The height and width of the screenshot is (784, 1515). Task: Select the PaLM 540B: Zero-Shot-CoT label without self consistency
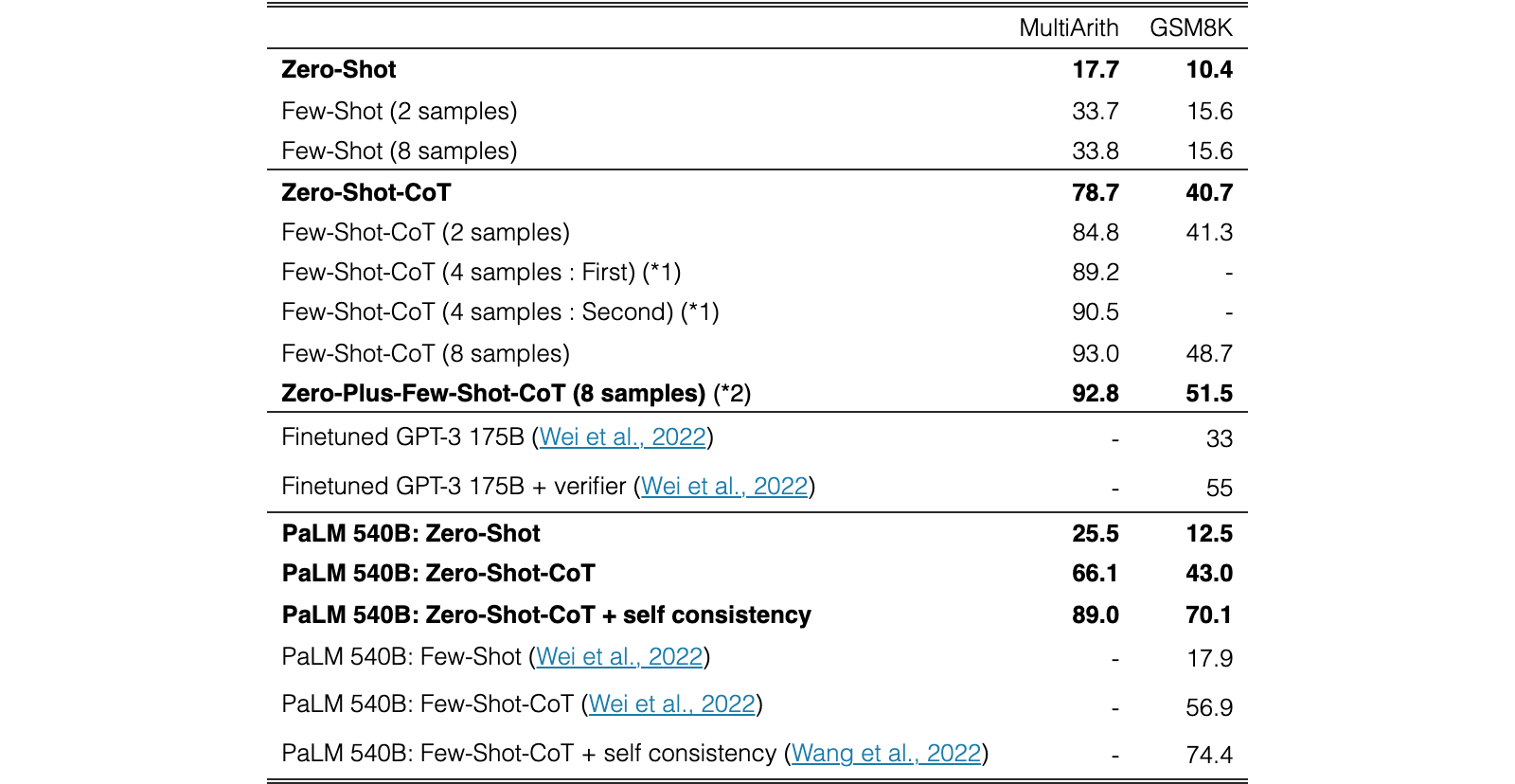438,574
